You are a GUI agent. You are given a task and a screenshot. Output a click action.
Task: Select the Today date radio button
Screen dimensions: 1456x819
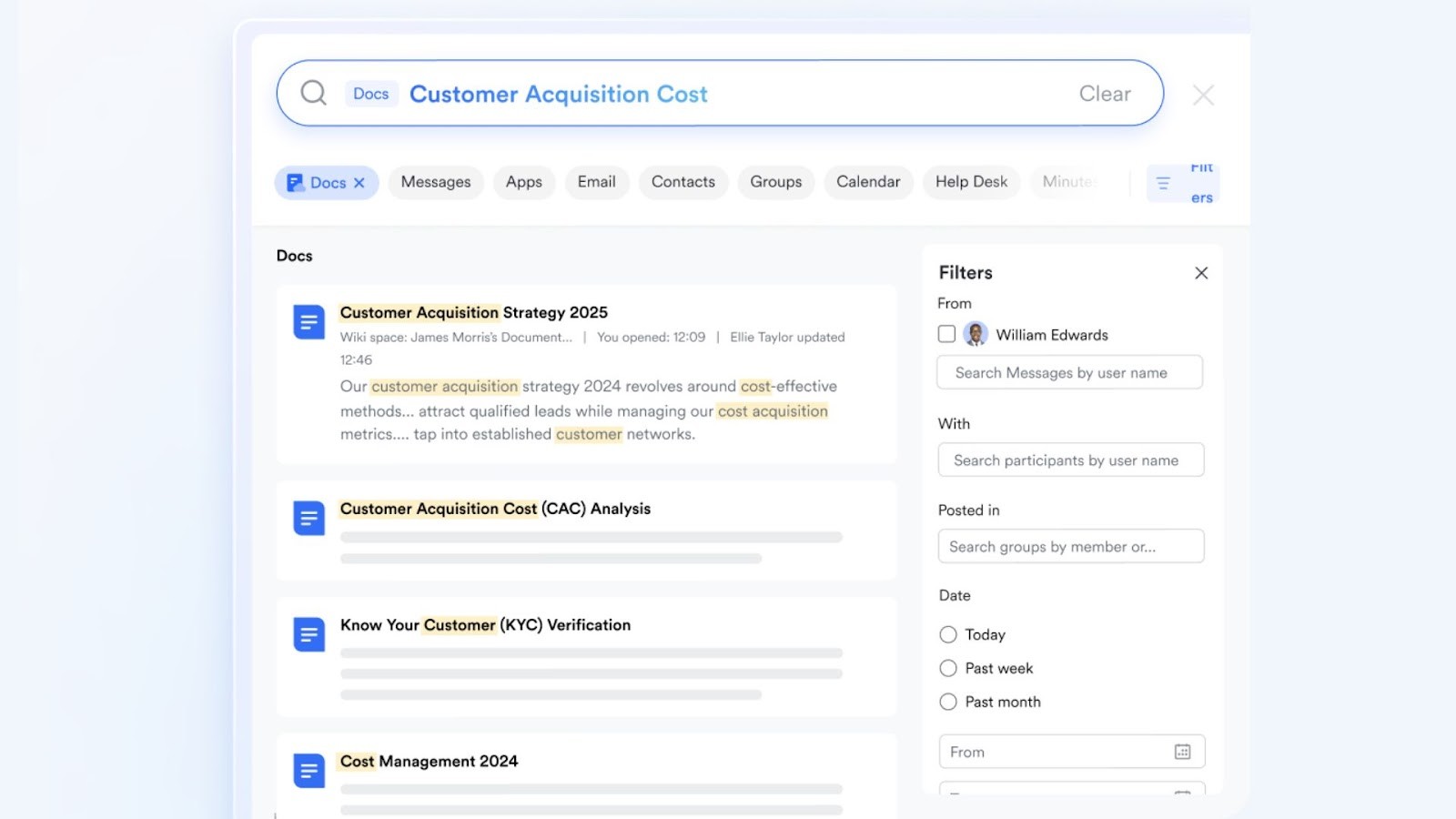[x=947, y=634]
